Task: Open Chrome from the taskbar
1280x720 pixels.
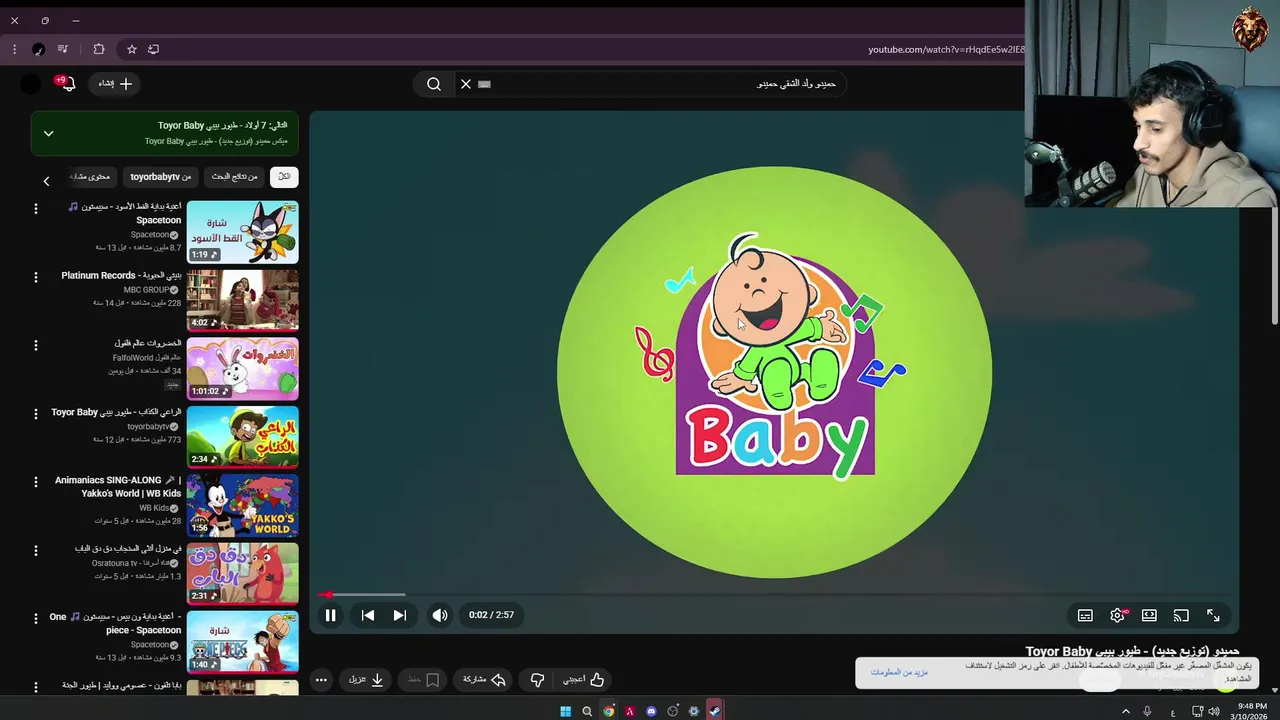Action: tap(608, 711)
